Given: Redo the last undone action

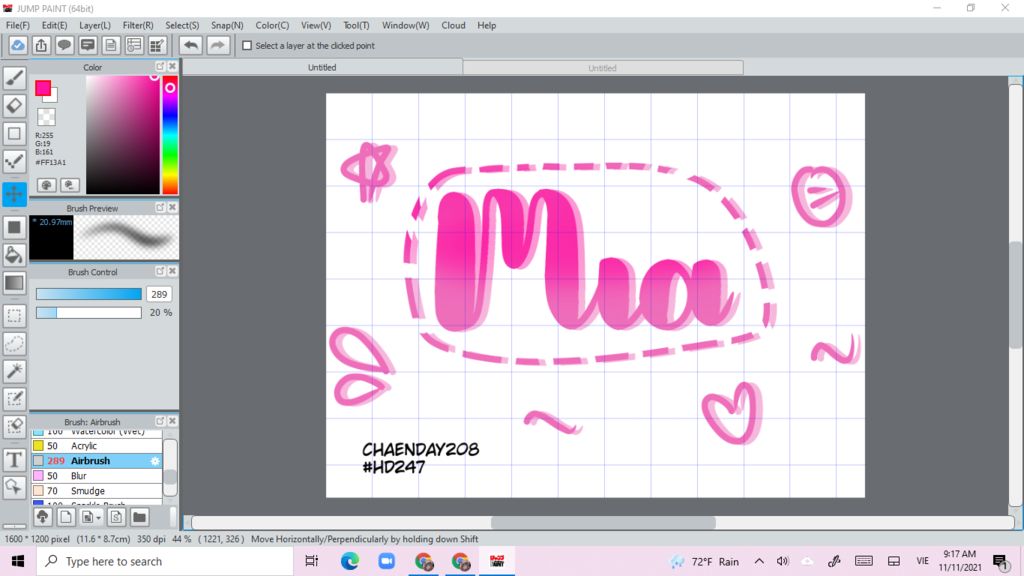Looking at the screenshot, I should pos(218,45).
